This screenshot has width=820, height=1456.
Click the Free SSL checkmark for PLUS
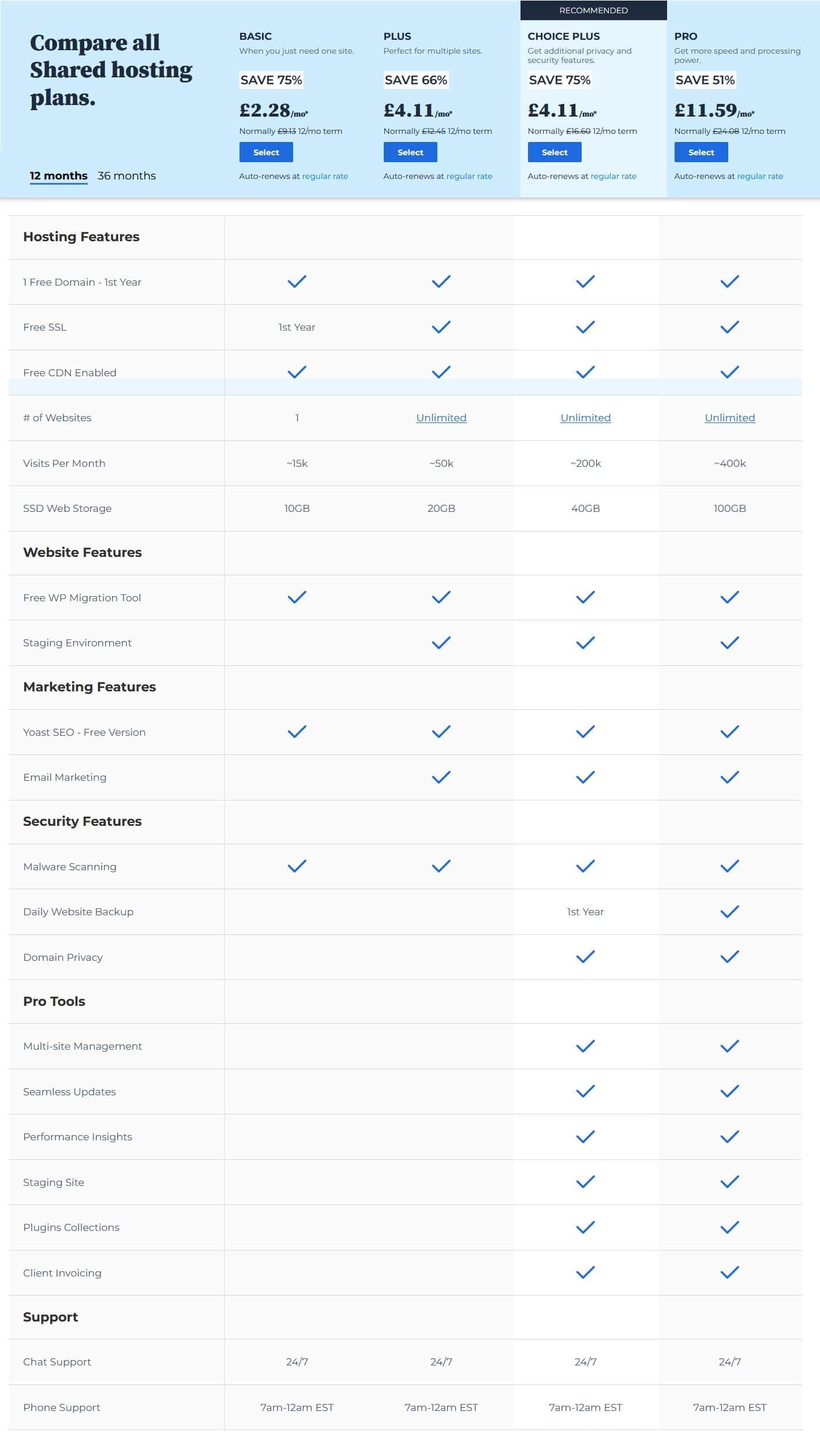pos(441,326)
